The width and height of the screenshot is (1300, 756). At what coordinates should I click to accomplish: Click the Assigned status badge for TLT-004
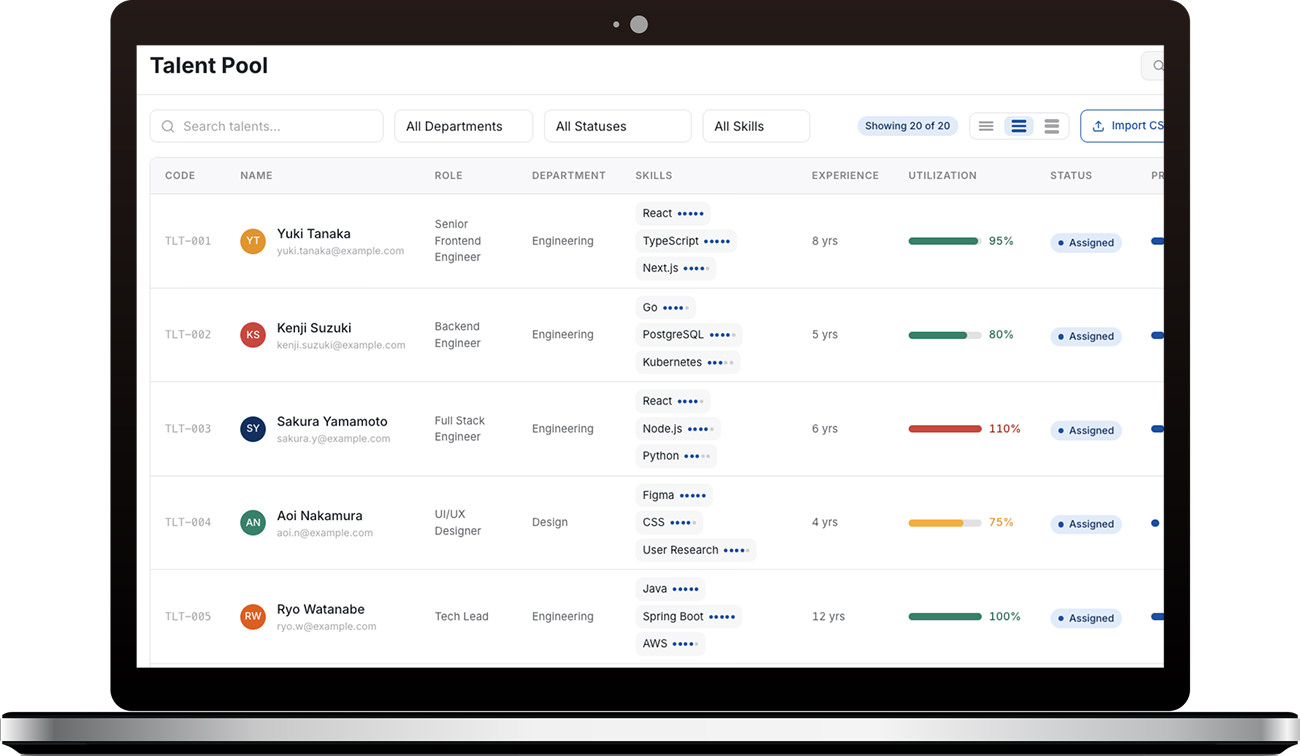point(1086,524)
